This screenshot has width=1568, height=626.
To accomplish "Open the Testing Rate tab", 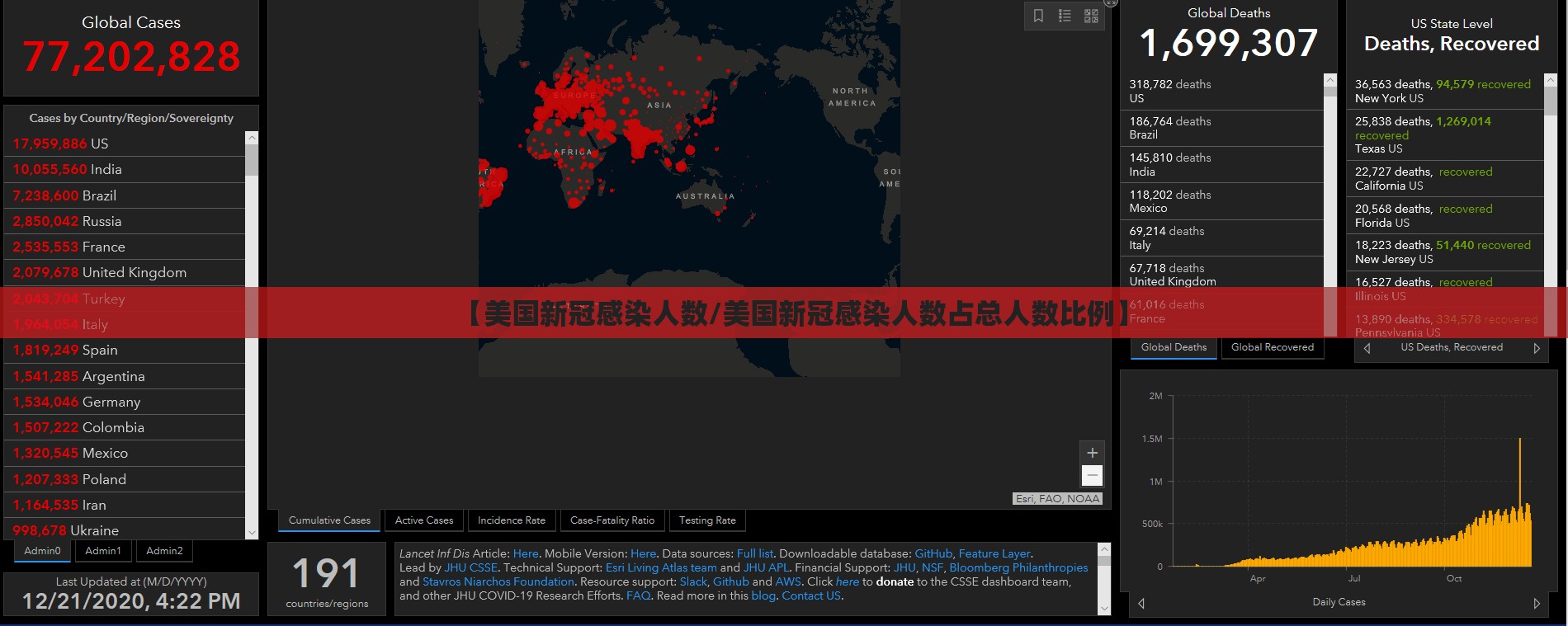I will tap(707, 520).
